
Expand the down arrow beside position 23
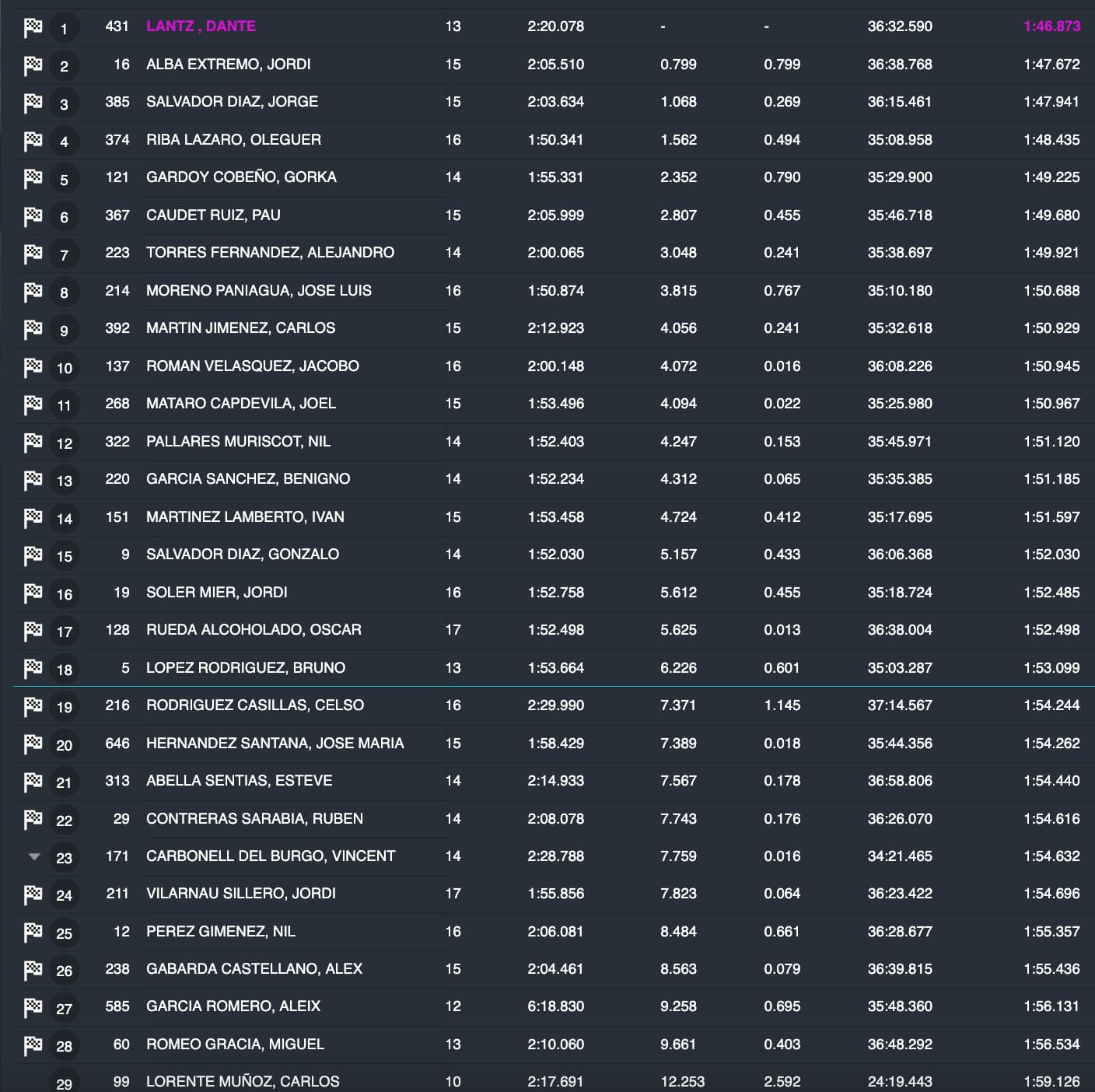click(x=33, y=856)
